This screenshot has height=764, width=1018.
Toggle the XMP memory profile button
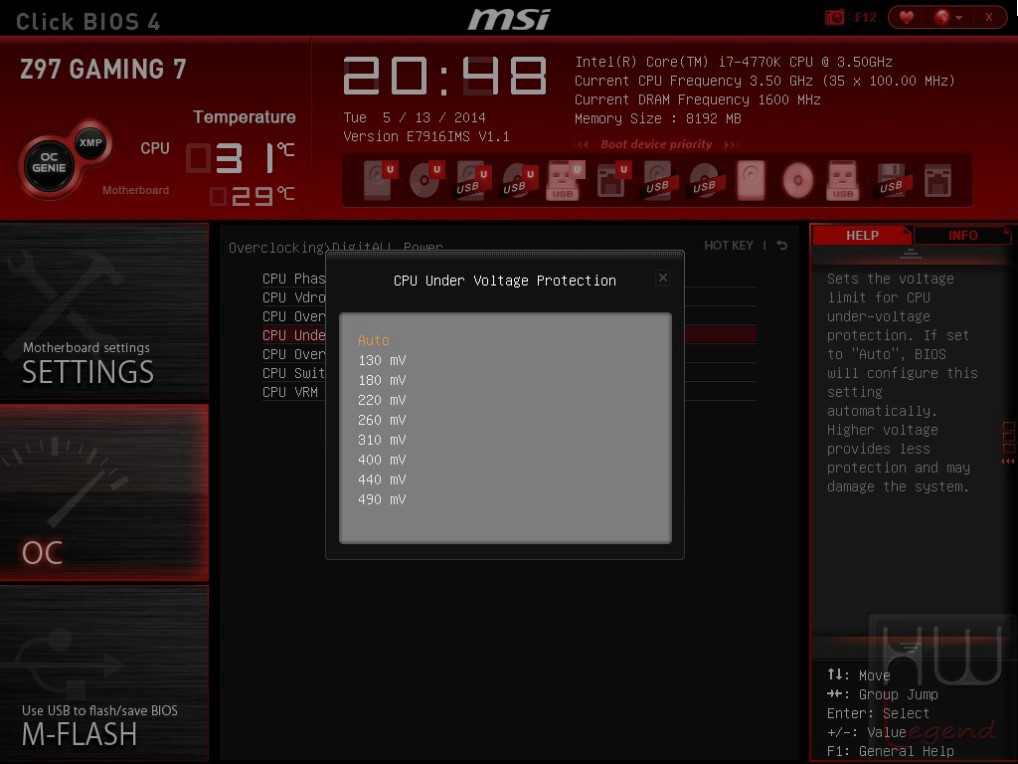tap(90, 142)
